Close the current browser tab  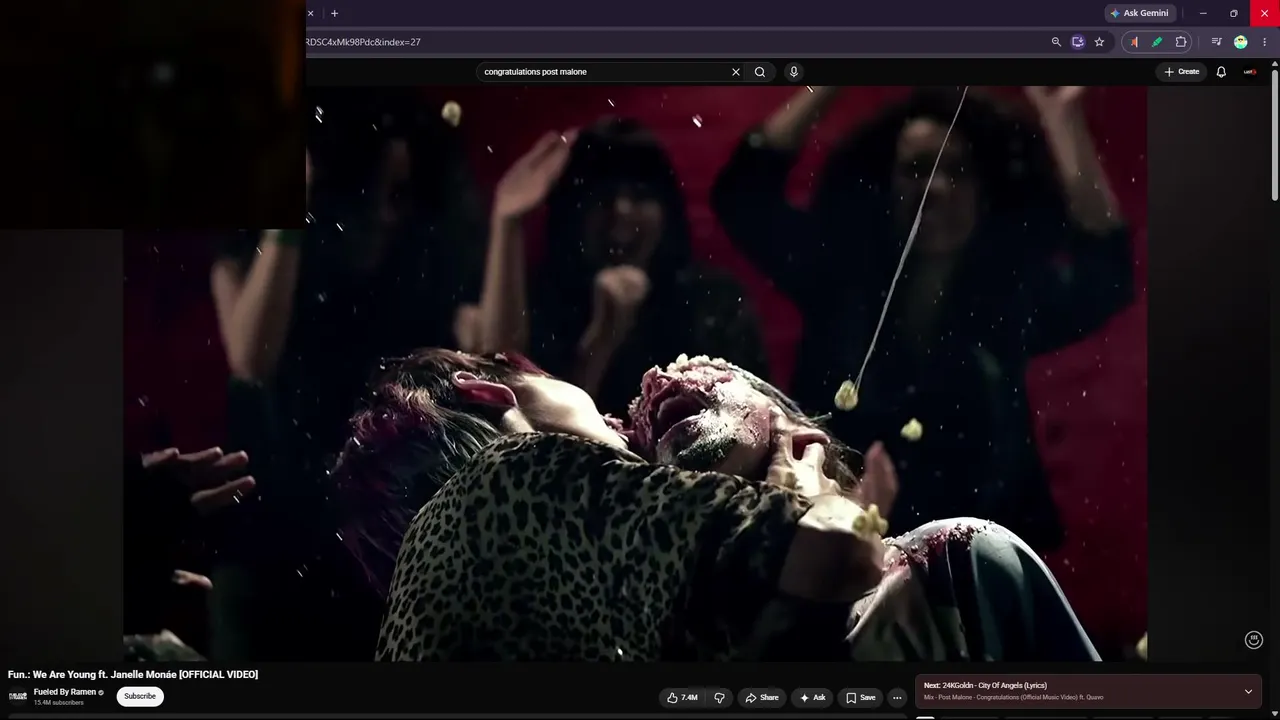coord(310,13)
